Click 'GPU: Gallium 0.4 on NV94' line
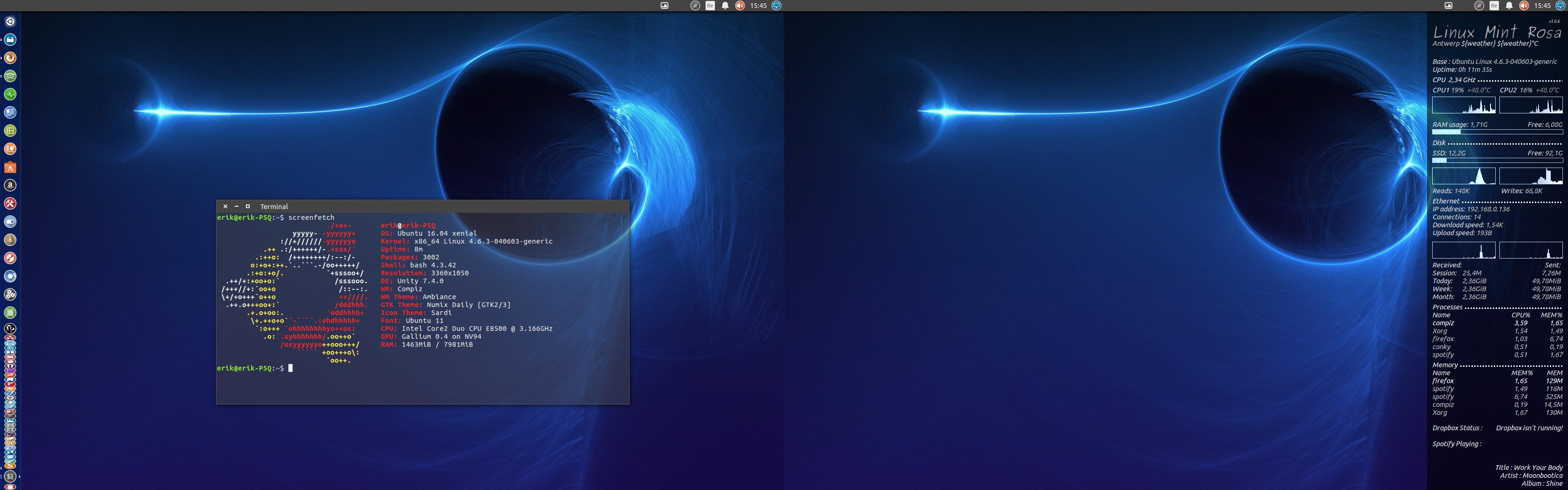Image resolution: width=1568 pixels, height=490 pixels. pos(431,336)
